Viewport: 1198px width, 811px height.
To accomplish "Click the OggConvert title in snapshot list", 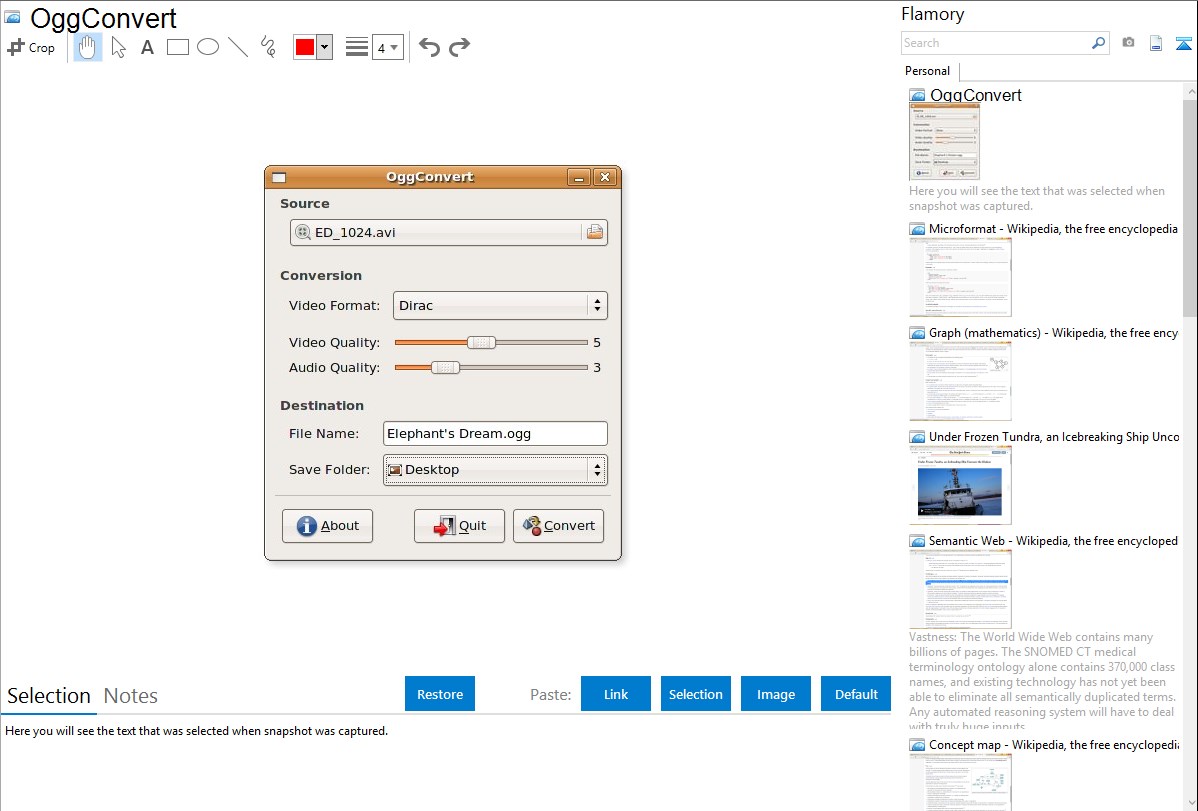I will 976,96.
